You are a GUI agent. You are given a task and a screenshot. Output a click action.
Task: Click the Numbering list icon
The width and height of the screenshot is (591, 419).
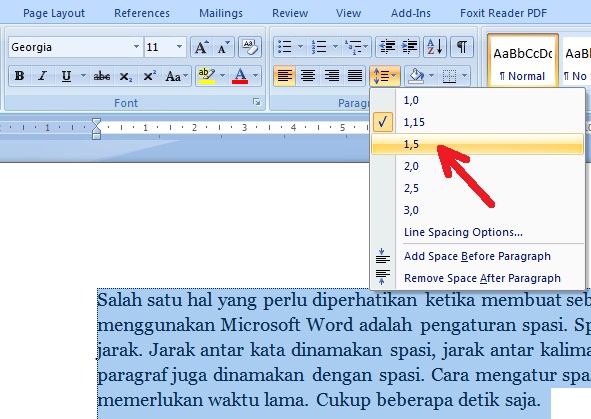click(x=319, y=47)
